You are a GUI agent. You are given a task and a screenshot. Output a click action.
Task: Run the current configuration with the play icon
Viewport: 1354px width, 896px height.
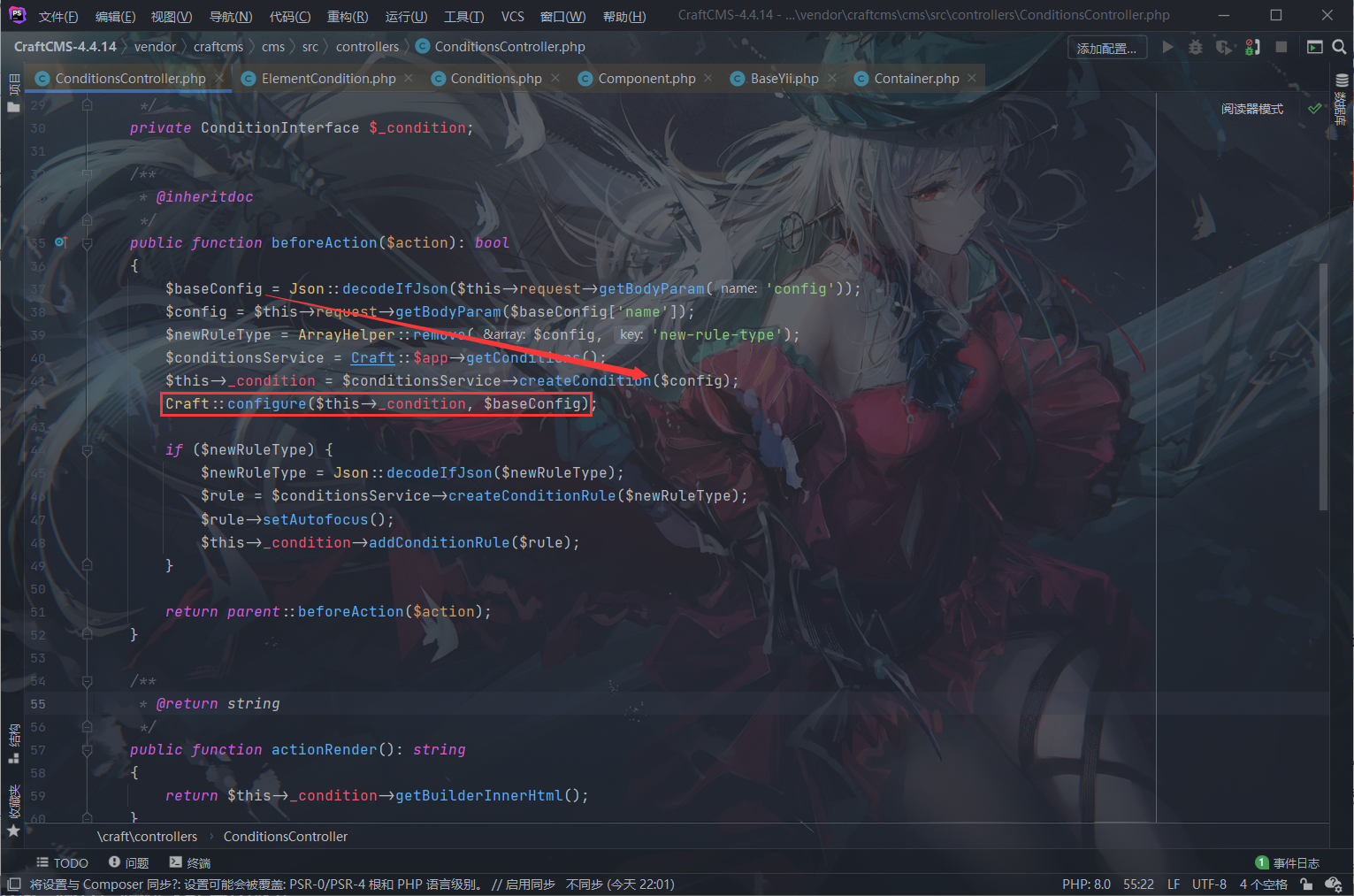click(x=1167, y=47)
